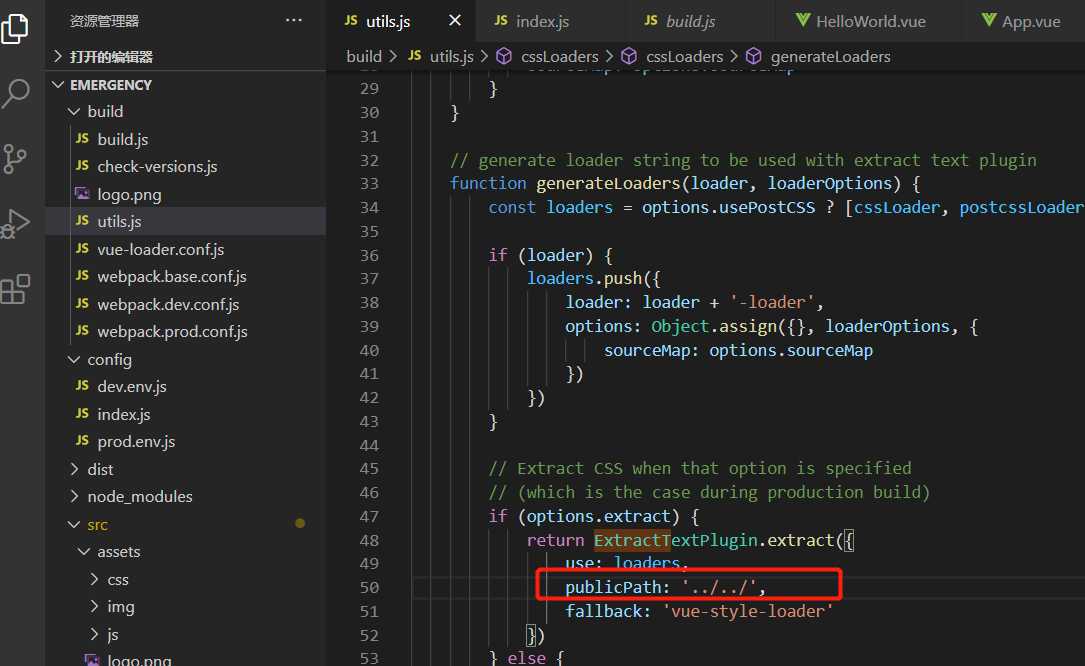The width and height of the screenshot is (1085, 666).
Task: Switch to the HelloWorld.vue tab
Action: click(860, 21)
